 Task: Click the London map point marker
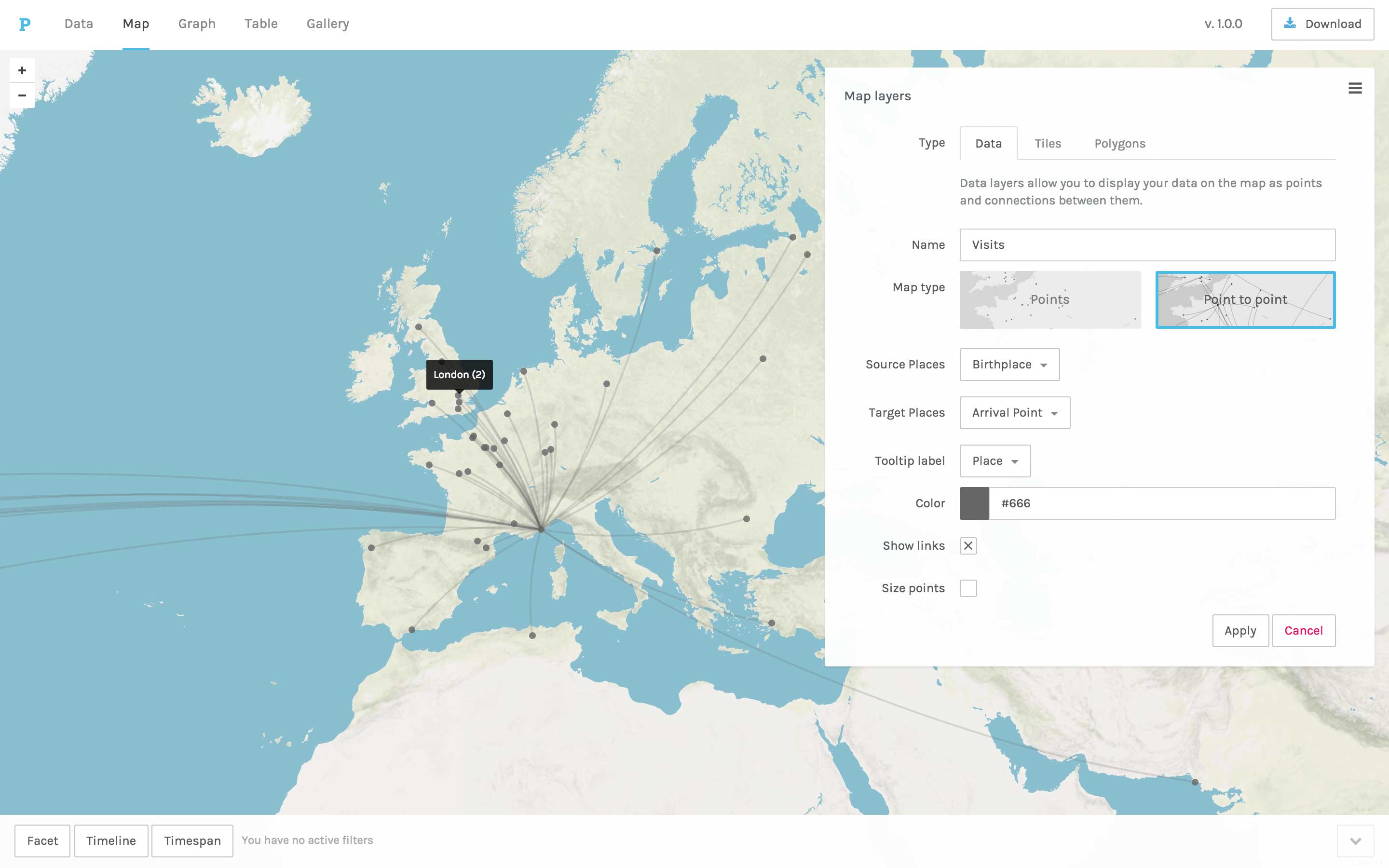pos(458,395)
